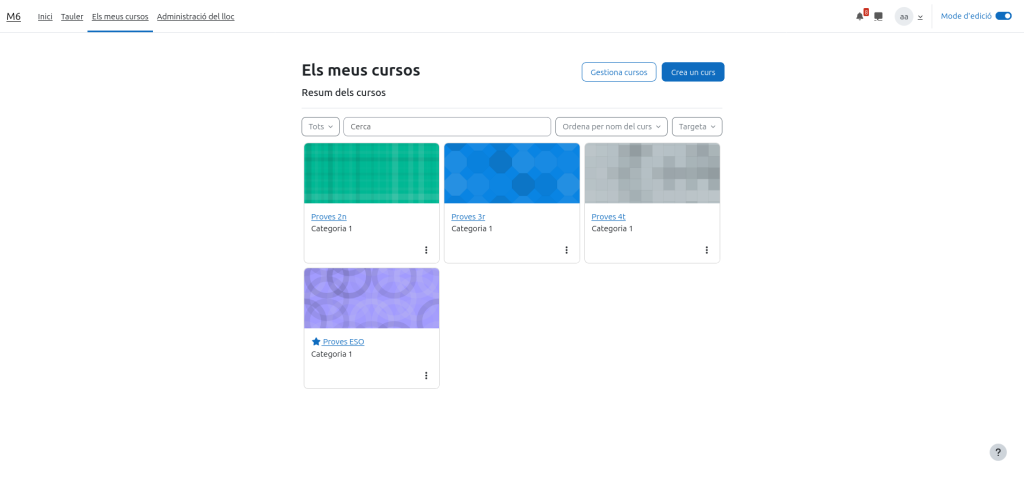1024x478 pixels.
Task: Open three-dot menu for Proves 3r
Action: click(x=566, y=250)
